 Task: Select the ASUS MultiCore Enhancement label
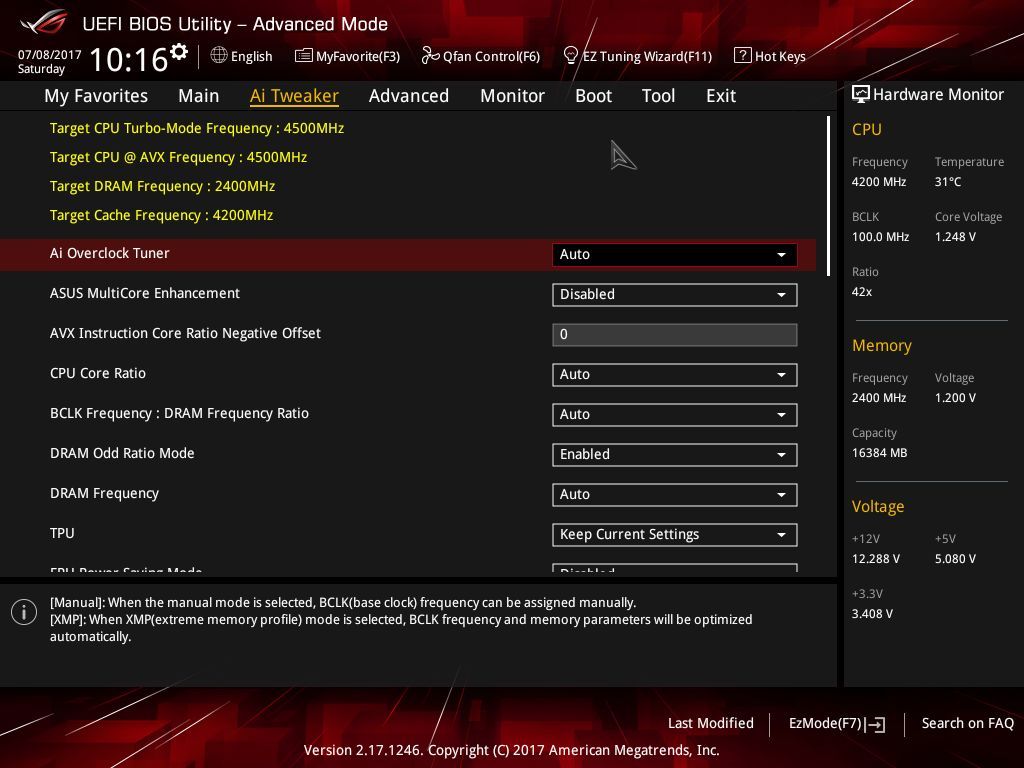145,293
